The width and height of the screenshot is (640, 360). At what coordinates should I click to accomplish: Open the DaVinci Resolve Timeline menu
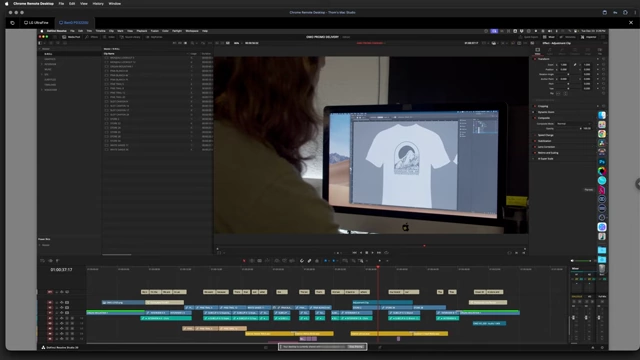(100, 31)
